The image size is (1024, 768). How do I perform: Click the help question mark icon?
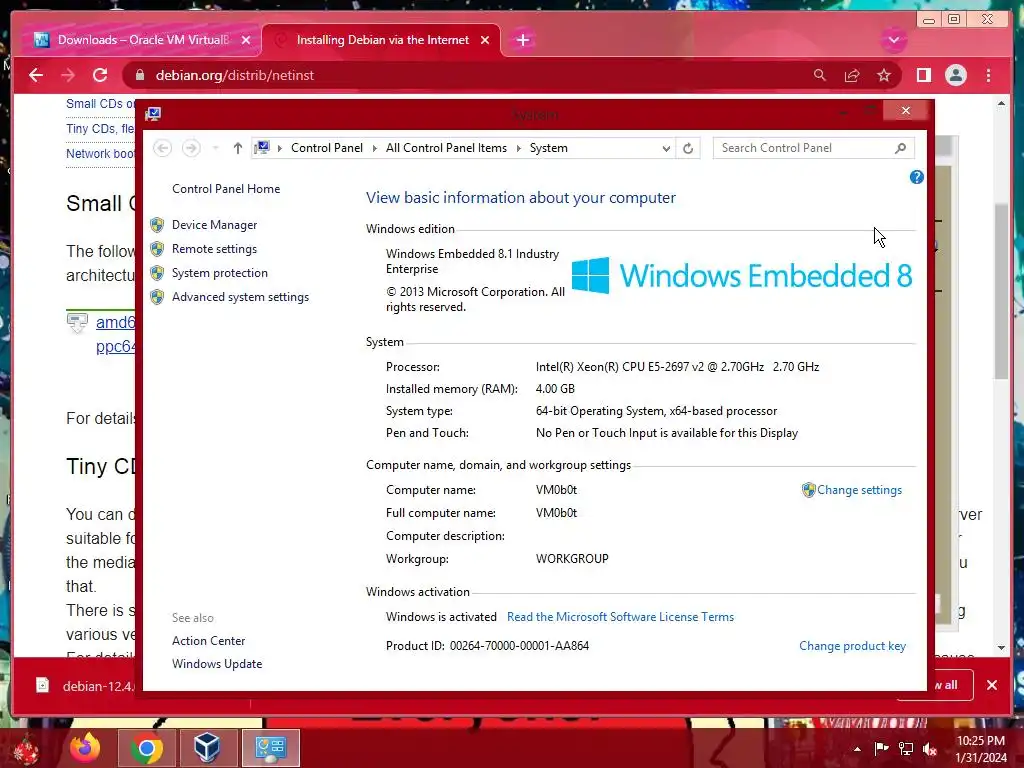(916, 177)
